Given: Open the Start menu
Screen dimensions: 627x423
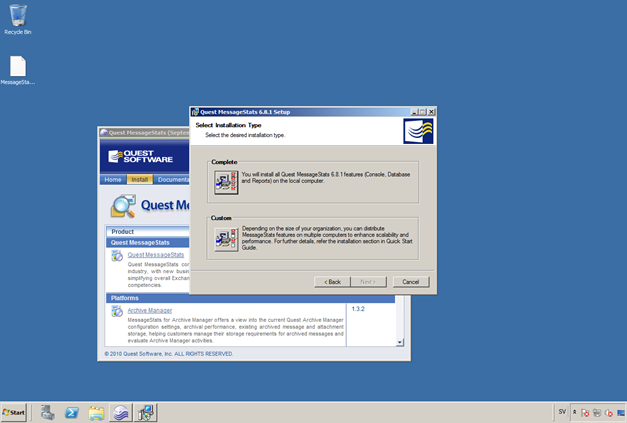Looking at the screenshot, I should pyautogui.click(x=14, y=412).
